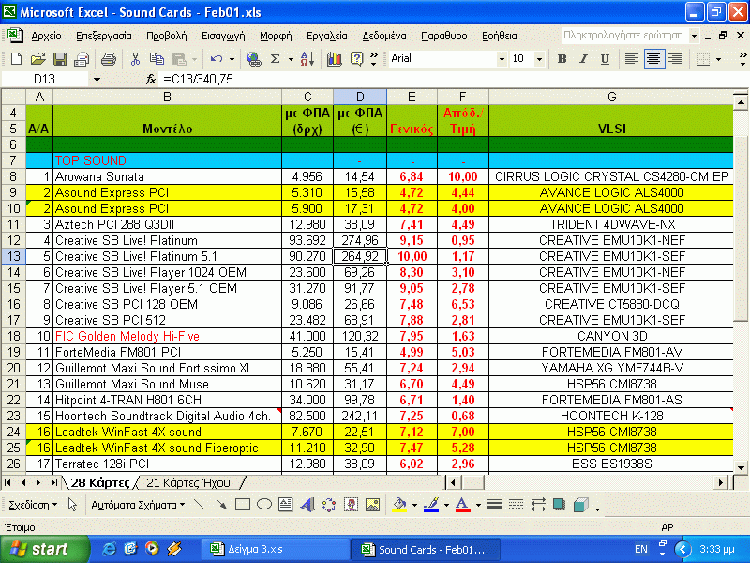This screenshot has height=563, width=750.
Task: Align cell text right
Action: coord(675,59)
